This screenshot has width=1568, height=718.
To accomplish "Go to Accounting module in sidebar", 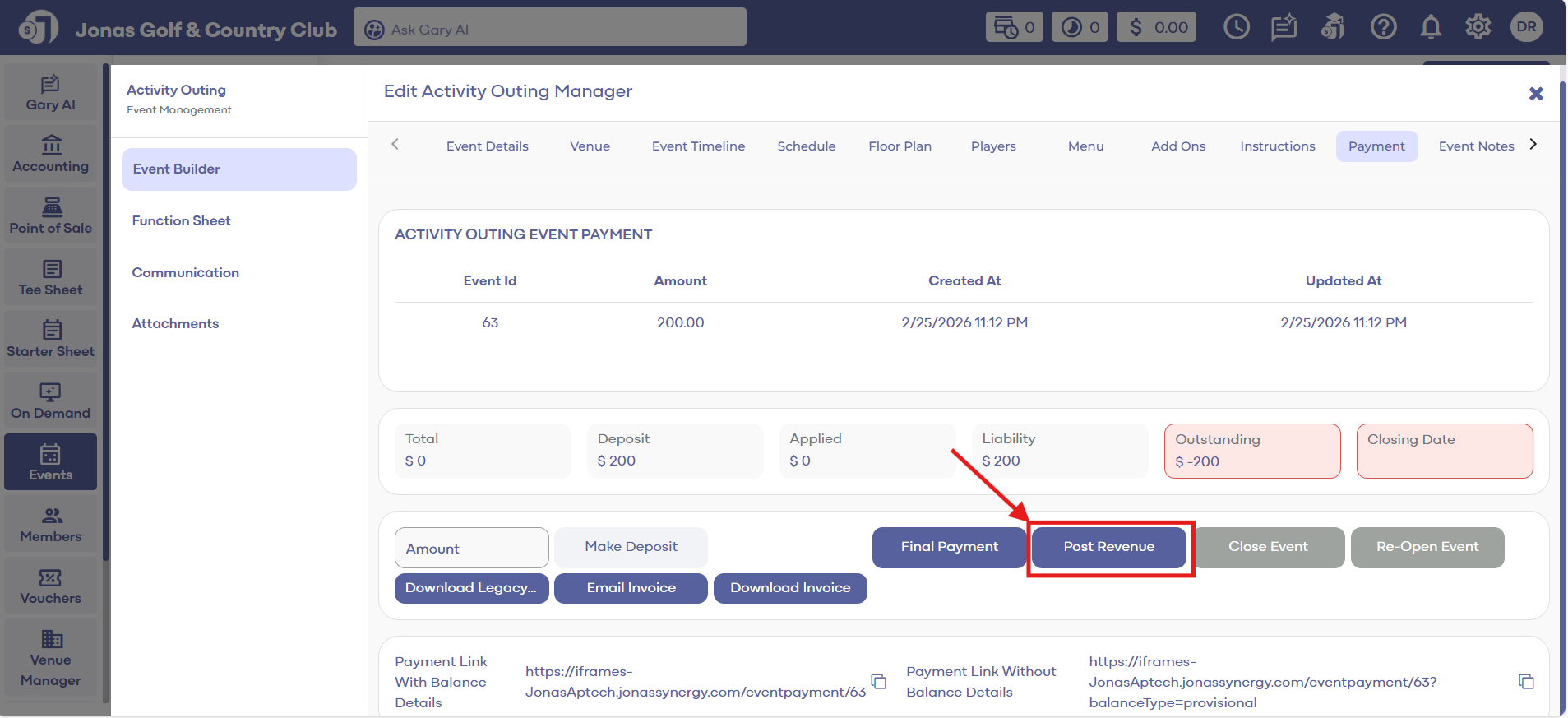I will point(51,155).
